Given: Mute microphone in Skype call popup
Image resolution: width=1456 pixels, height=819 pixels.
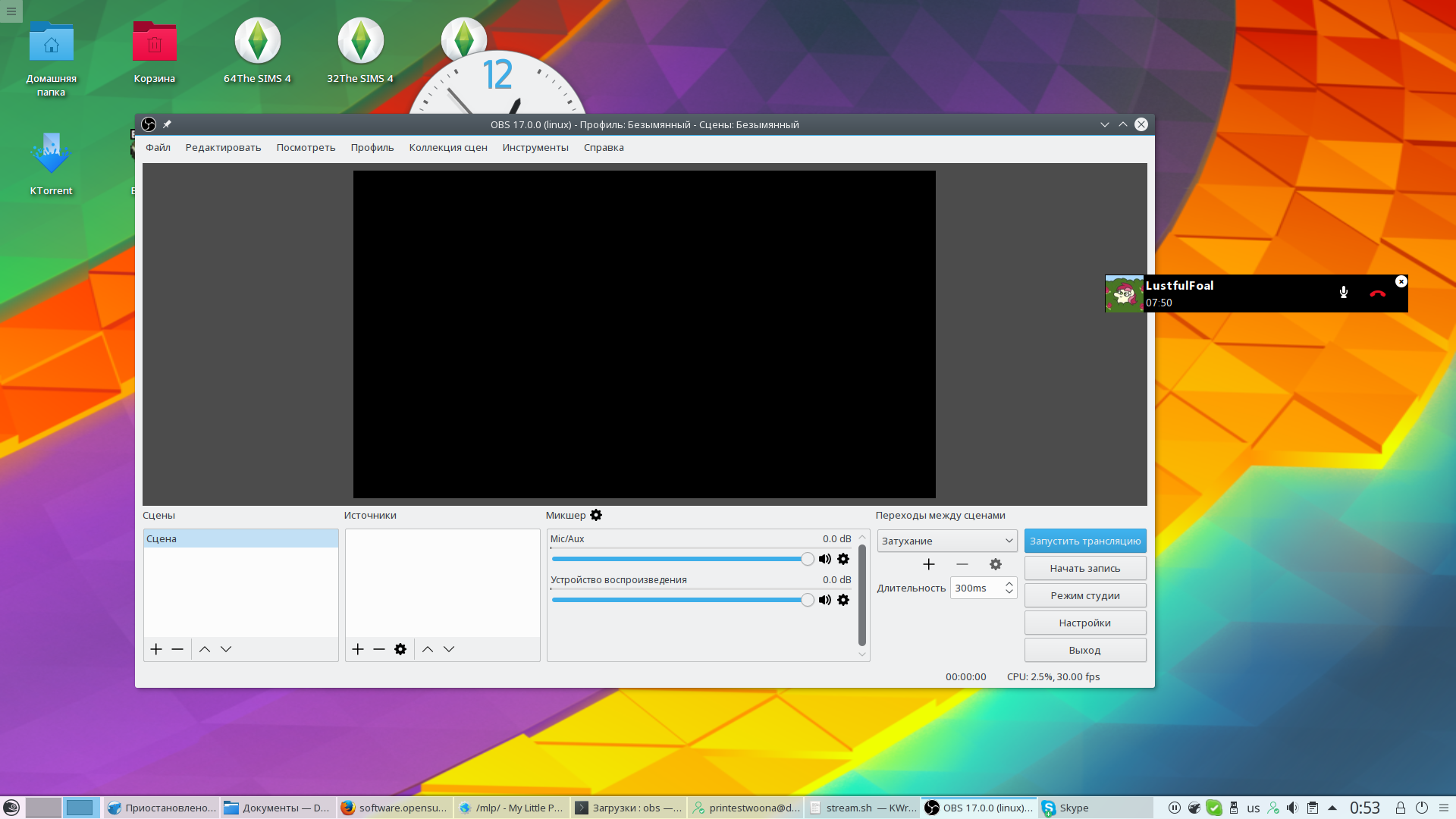Looking at the screenshot, I should click(x=1344, y=293).
